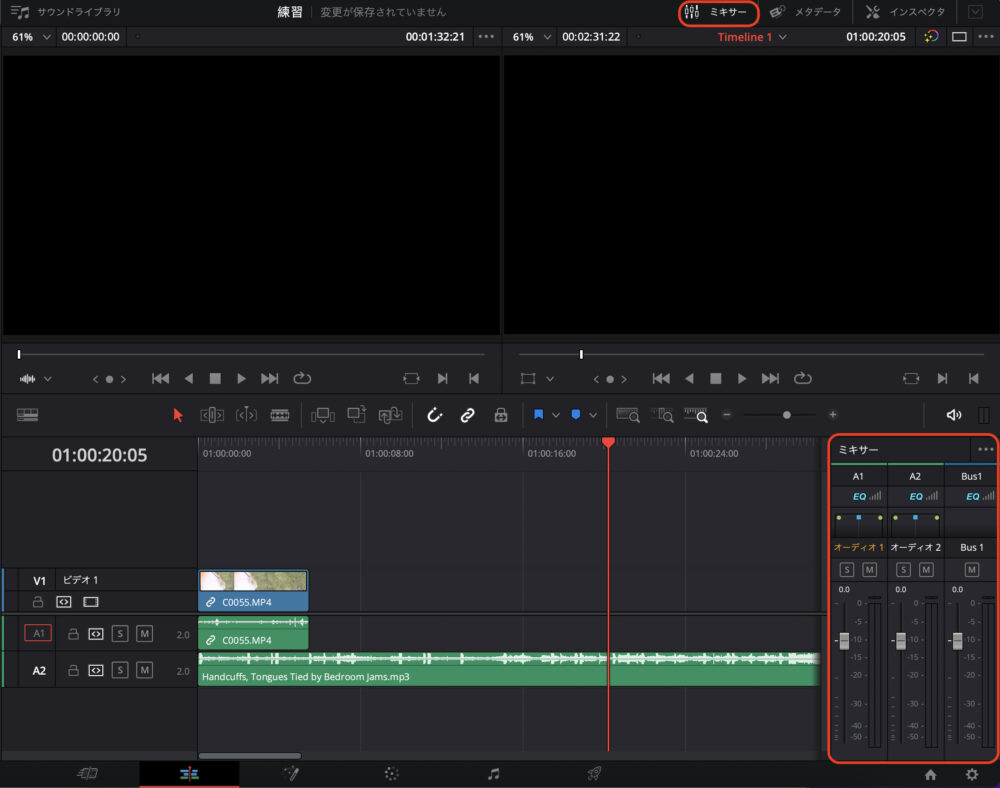
Task: Open the サウンドライブラリ panel
Action: tap(62, 12)
